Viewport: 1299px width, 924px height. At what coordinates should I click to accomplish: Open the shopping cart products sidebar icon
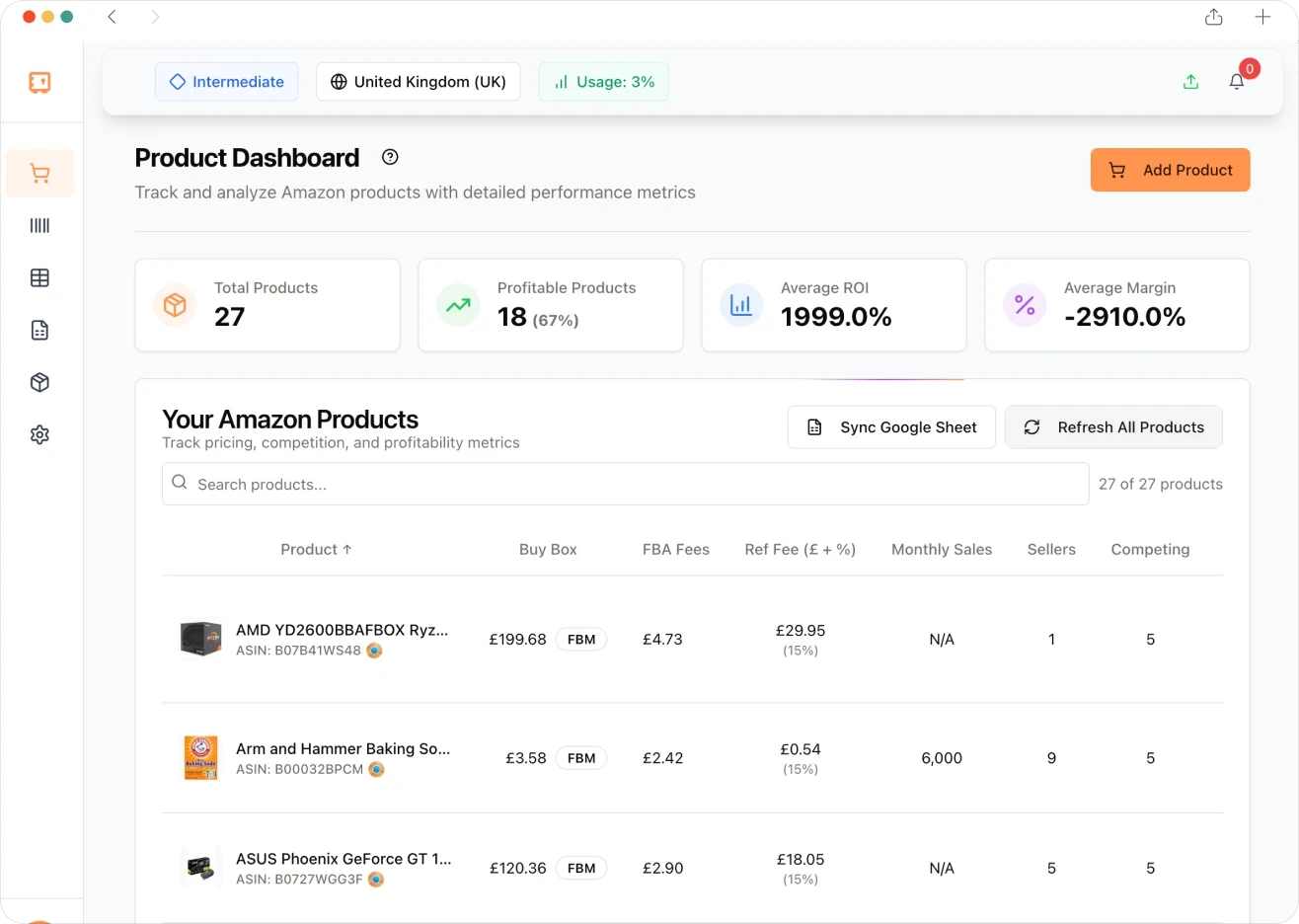[39, 174]
